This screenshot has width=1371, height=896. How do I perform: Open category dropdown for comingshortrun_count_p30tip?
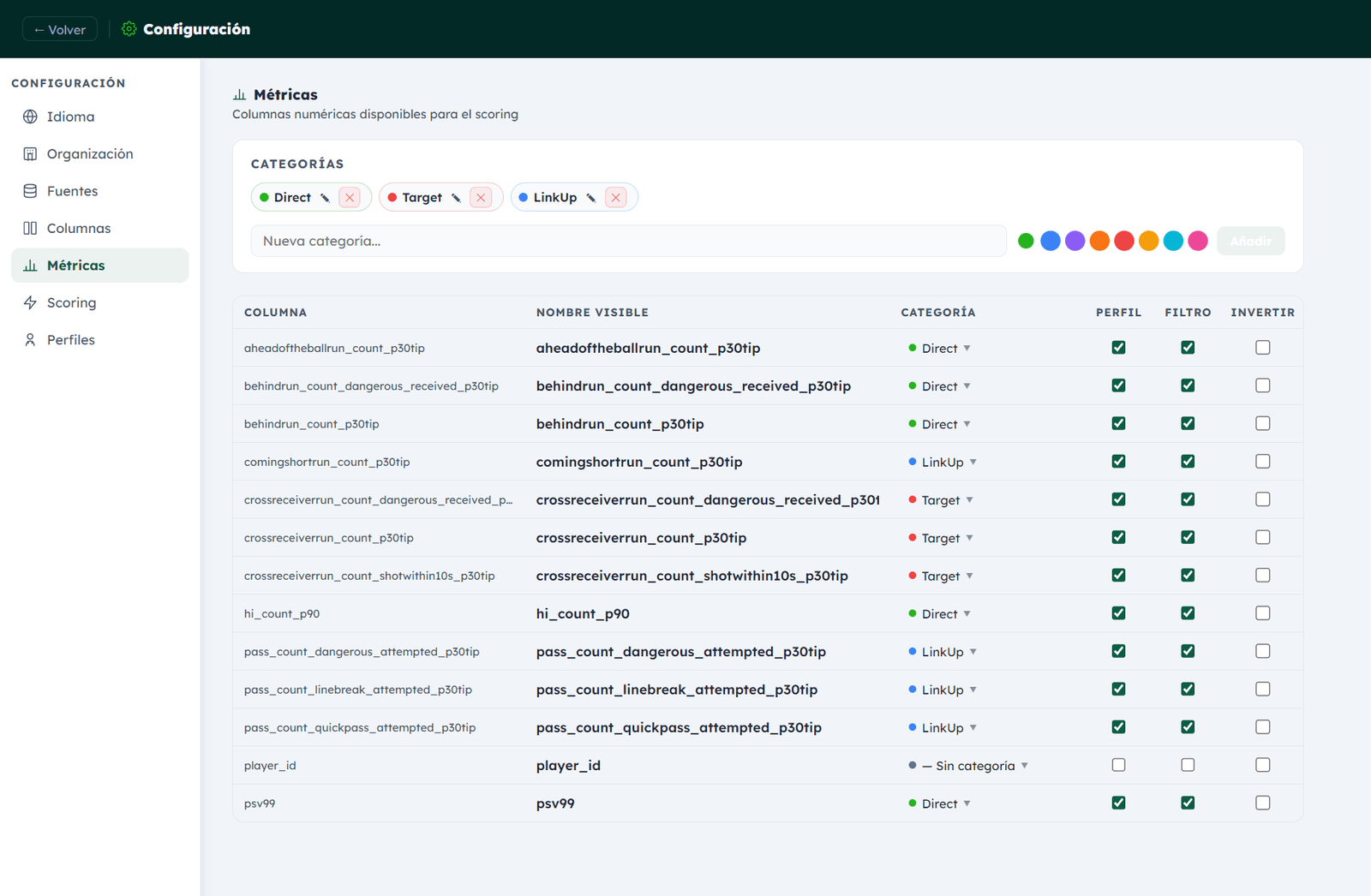tap(943, 462)
